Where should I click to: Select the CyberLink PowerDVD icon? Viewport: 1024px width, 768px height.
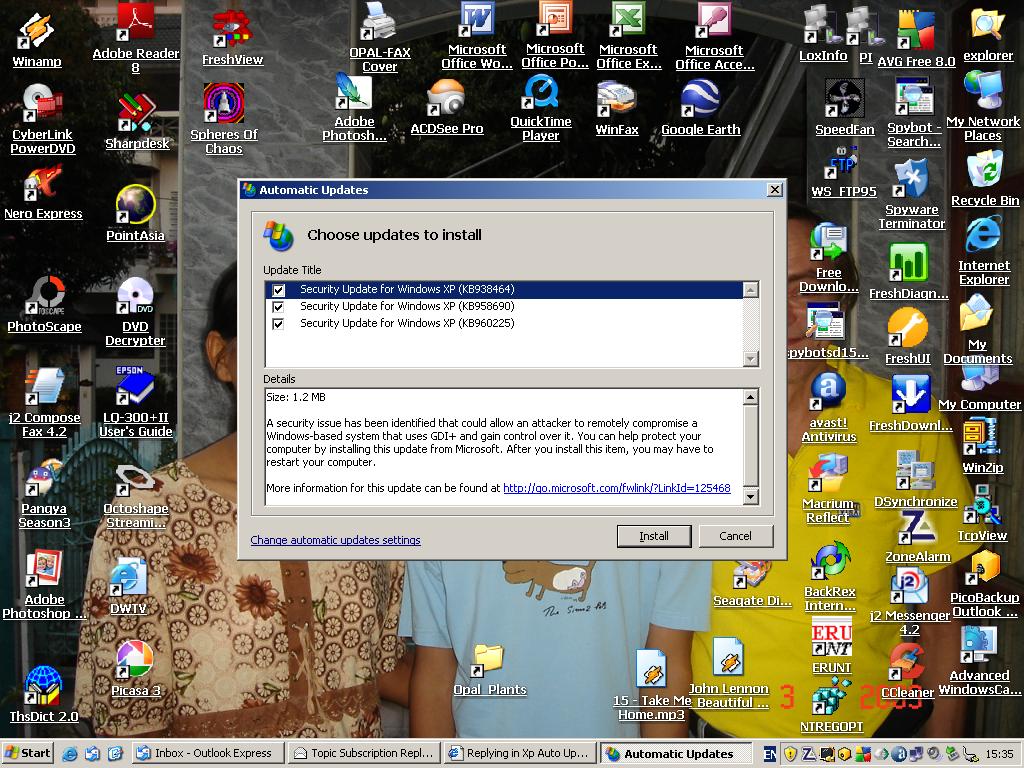42,120
